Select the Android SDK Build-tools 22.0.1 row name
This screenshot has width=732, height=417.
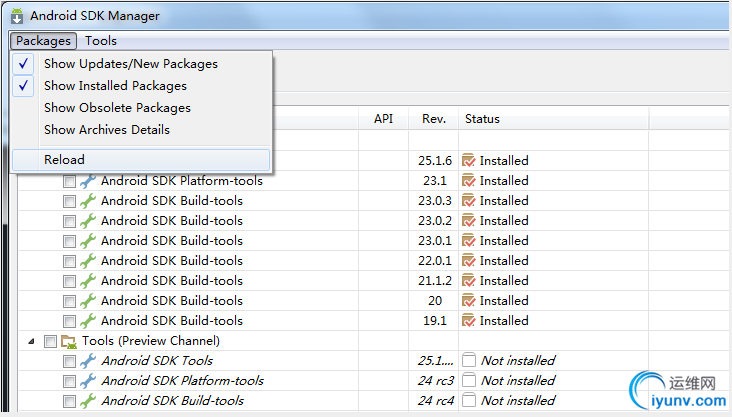[x=172, y=261]
